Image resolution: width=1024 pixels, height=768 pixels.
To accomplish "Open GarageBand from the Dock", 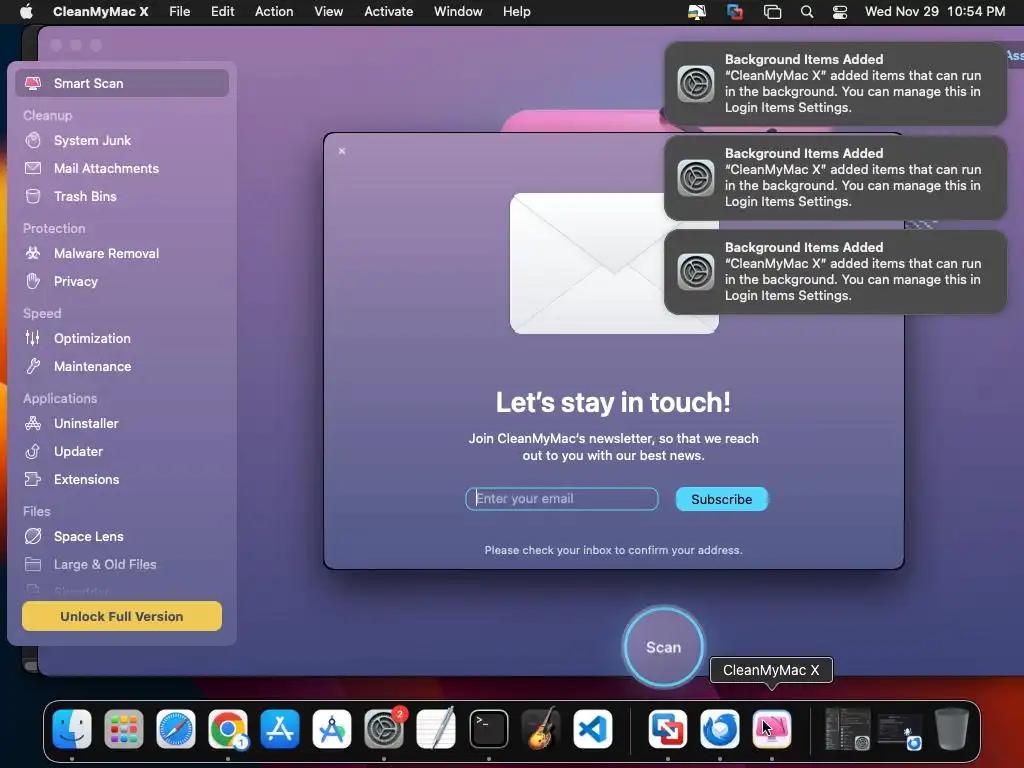I will tap(541, 729).
